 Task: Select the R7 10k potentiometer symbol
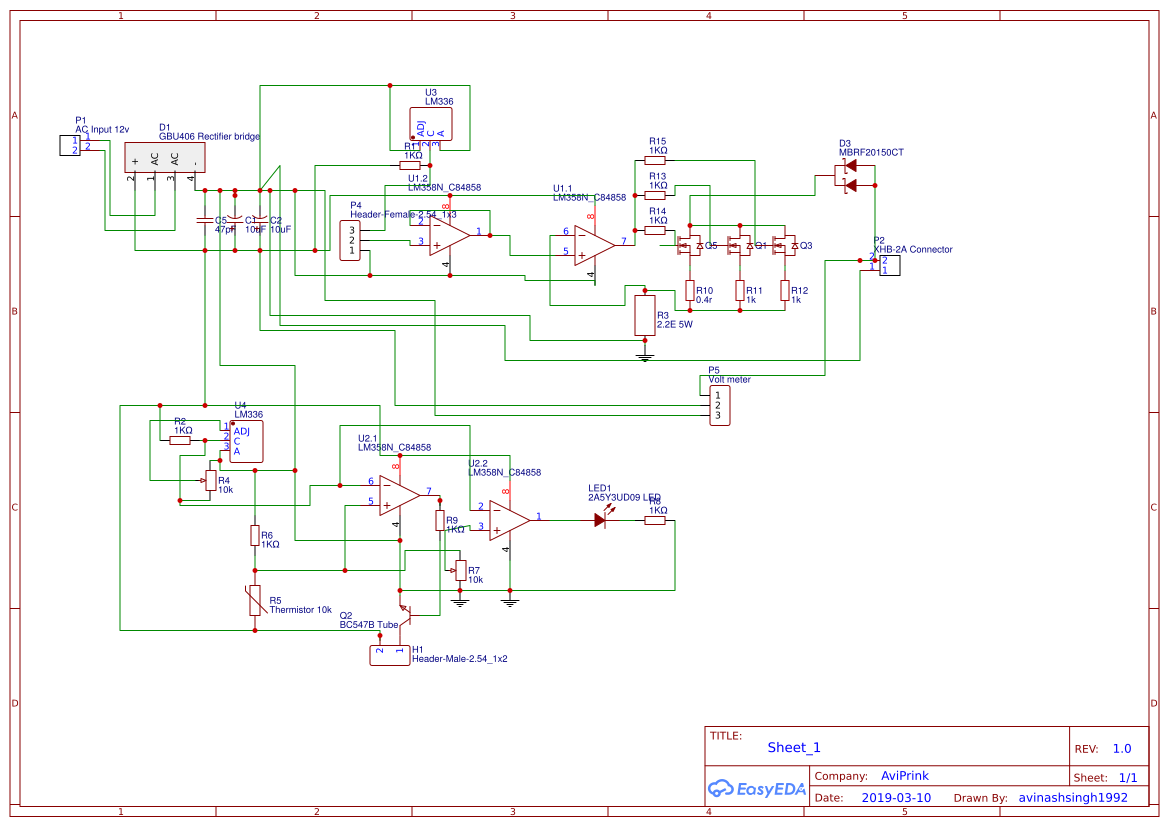pyautogui.click(x=459, y=570)
